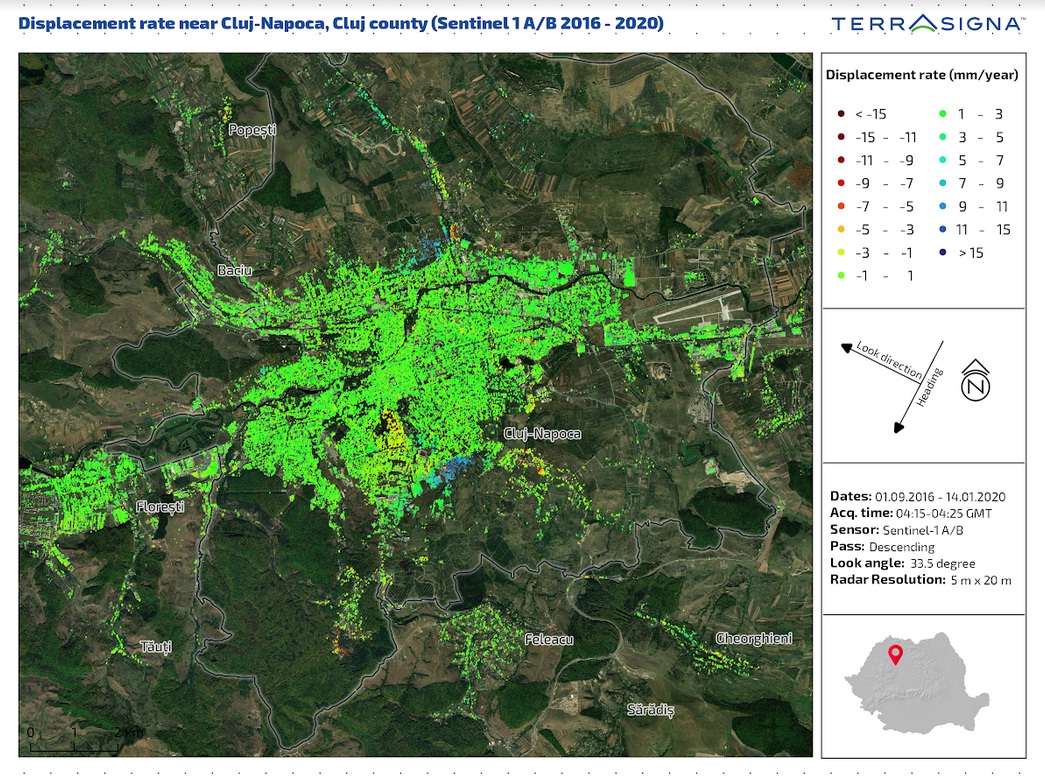Click the '-1 – 1' green legend dot
Screen dimensions: 1045x781
tap(840, 276)
